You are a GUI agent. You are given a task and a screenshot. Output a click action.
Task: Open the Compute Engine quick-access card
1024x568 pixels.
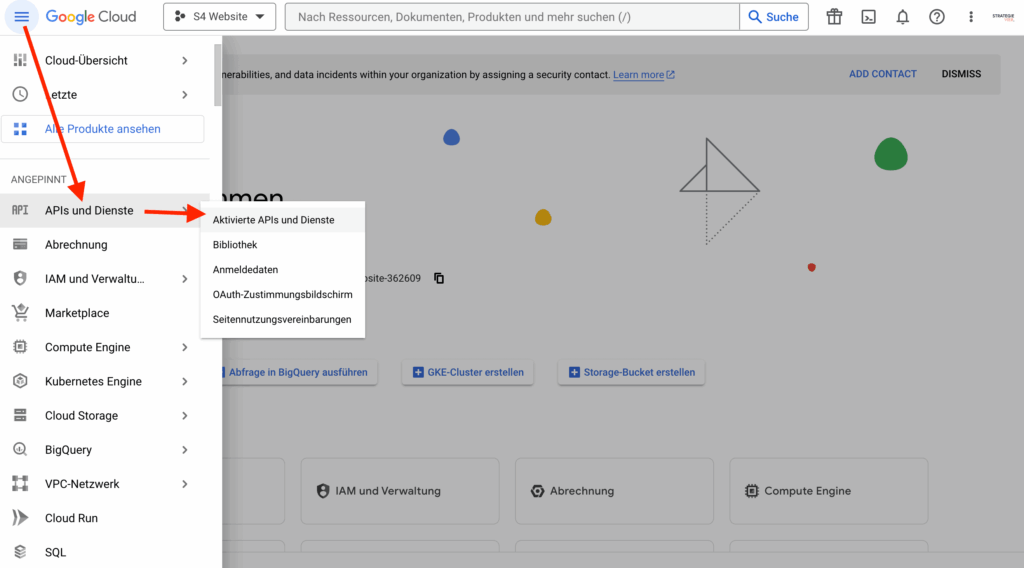point(828,491)
